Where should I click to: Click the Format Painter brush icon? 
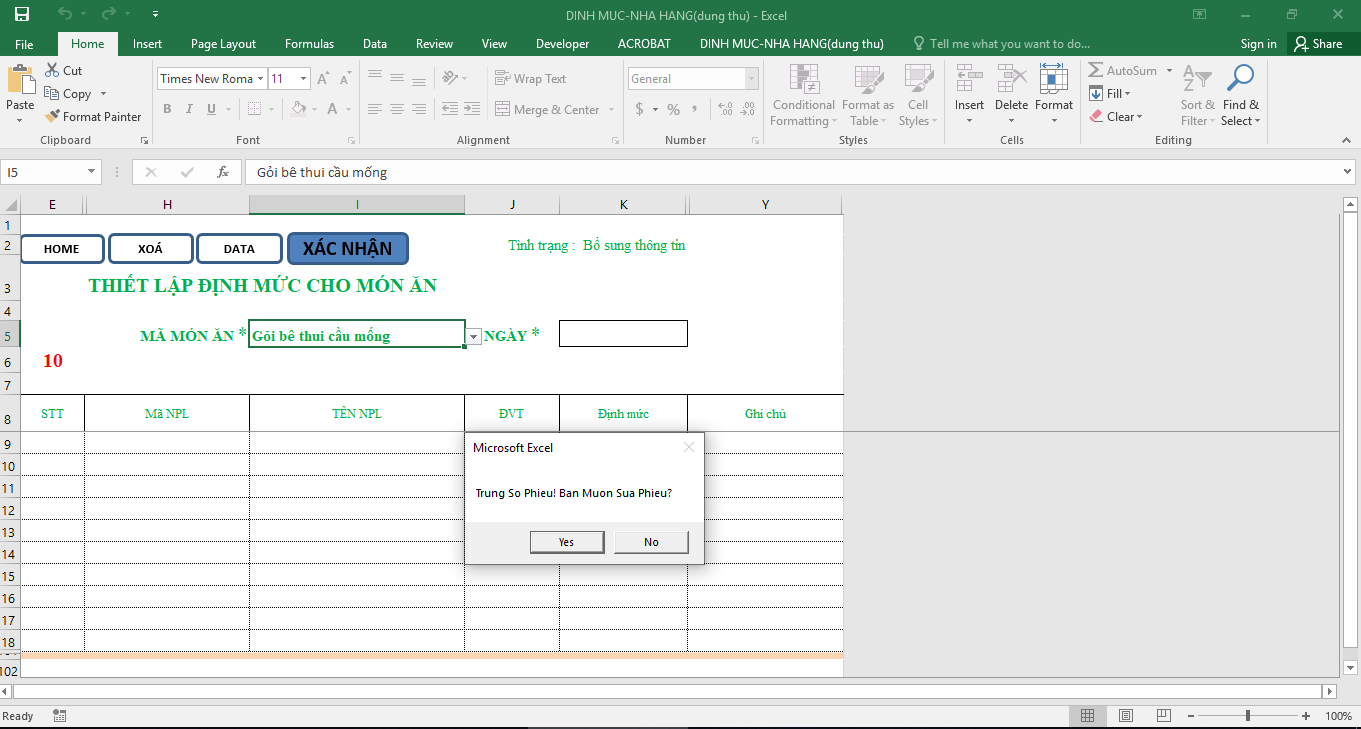coord(53,117)
